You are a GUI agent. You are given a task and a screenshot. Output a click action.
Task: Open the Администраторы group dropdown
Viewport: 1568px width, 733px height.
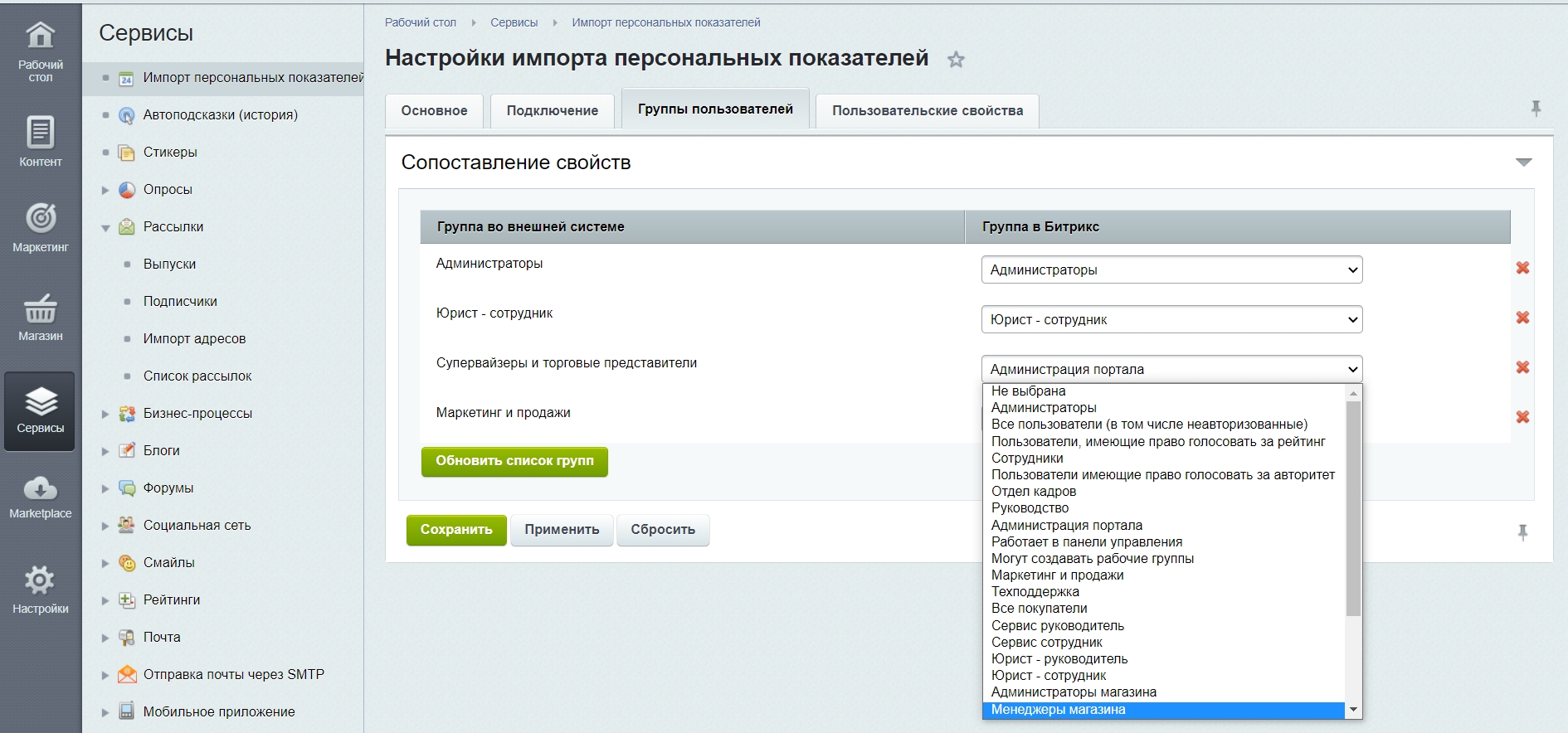1171,269
